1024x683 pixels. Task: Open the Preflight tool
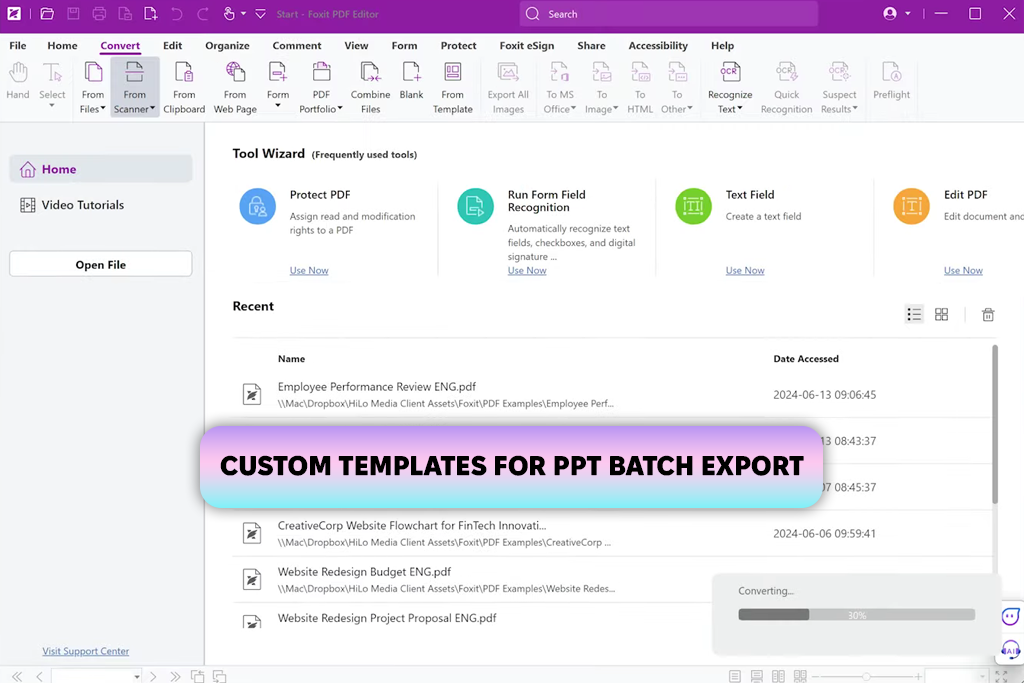(x=891, y=81)
